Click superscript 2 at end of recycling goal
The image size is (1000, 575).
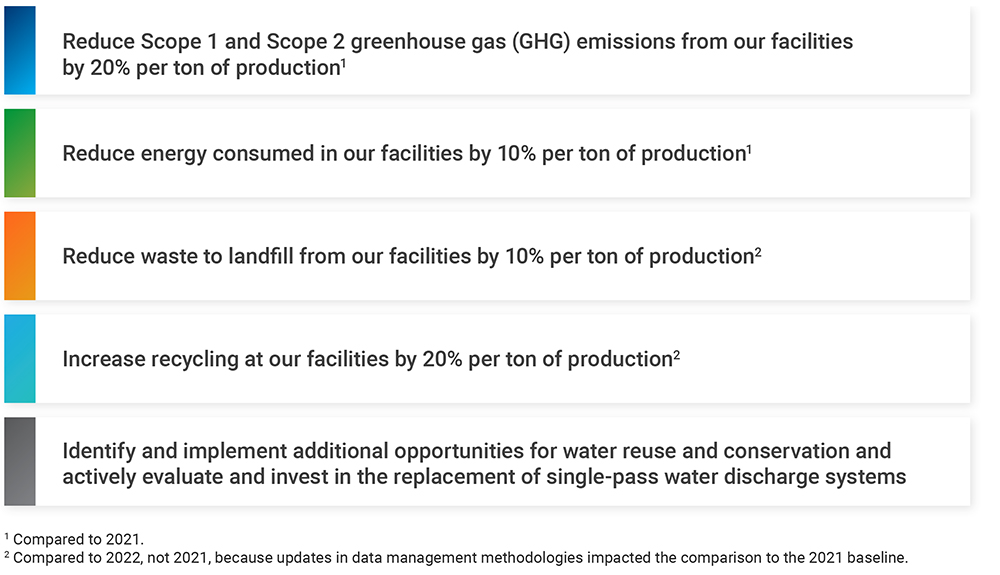pyautogui.click(x=677, y=354)
